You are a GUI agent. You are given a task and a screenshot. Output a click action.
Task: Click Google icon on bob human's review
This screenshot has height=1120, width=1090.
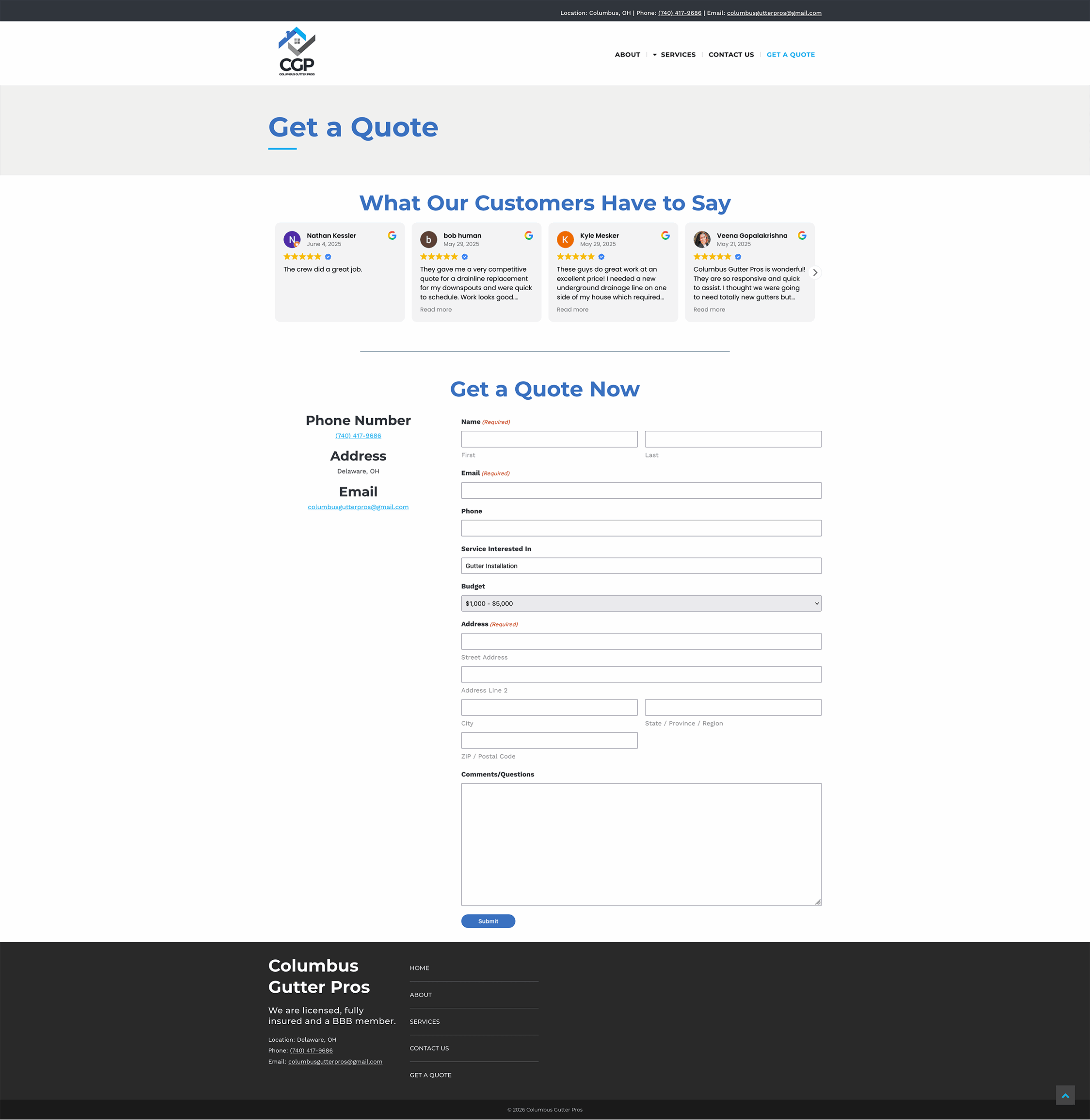click(x=528, y=235)
